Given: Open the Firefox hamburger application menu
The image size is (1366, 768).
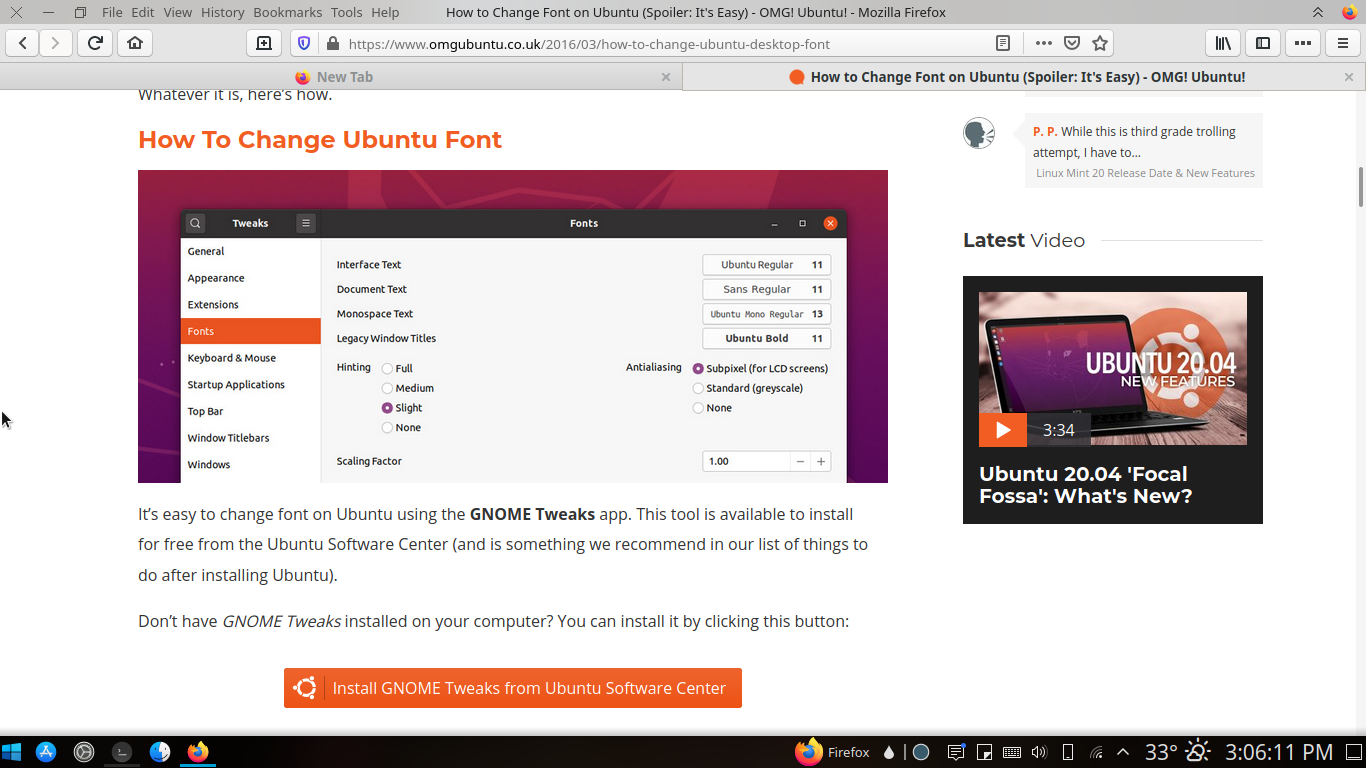Looking at the screenshot, I should [x=1342, y=43].
